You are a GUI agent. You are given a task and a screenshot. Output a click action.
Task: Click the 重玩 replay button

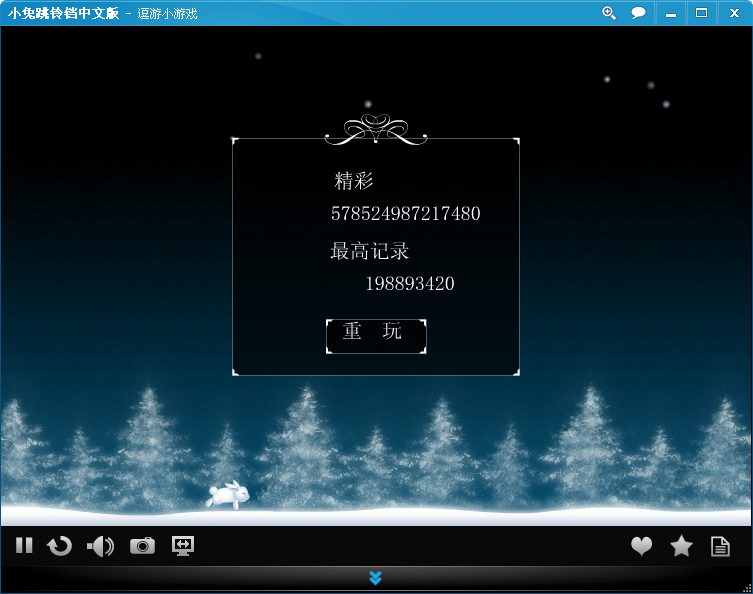[376, 336]
